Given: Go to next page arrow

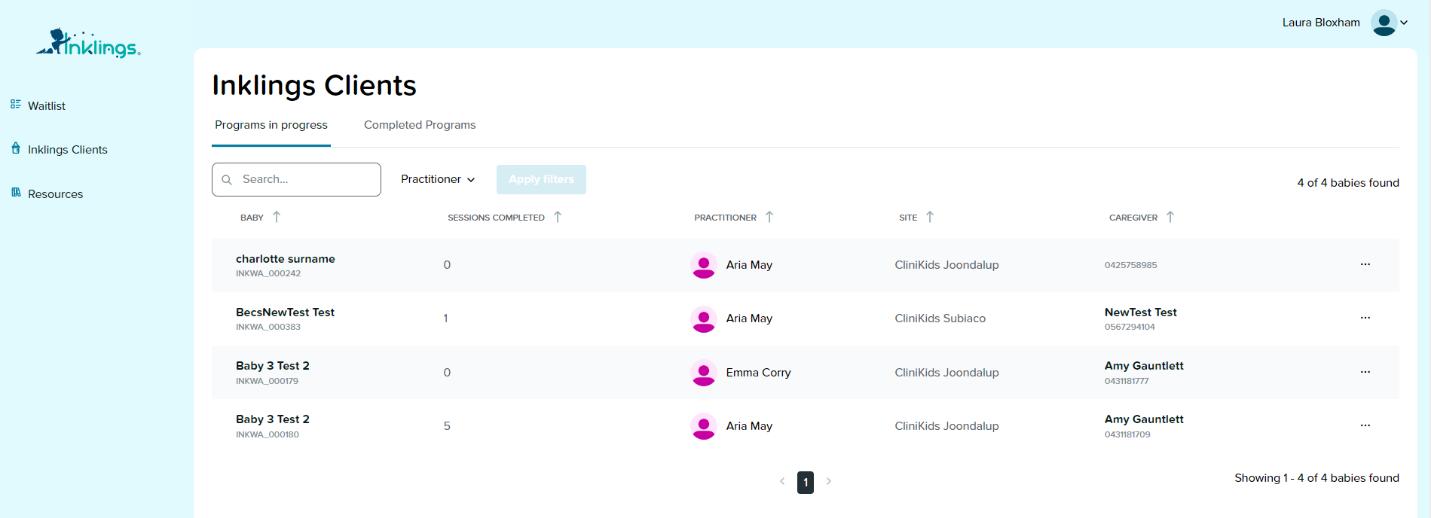Looking at the screenshot, I should point(829,482).
